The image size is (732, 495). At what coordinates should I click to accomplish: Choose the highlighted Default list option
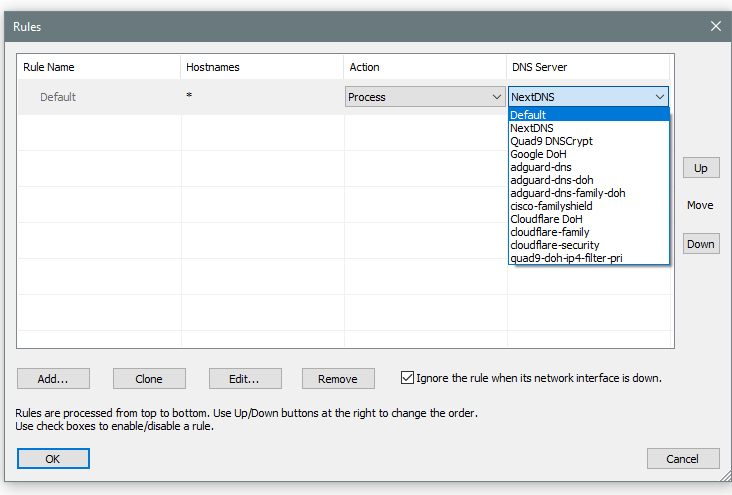coord(528,115)
